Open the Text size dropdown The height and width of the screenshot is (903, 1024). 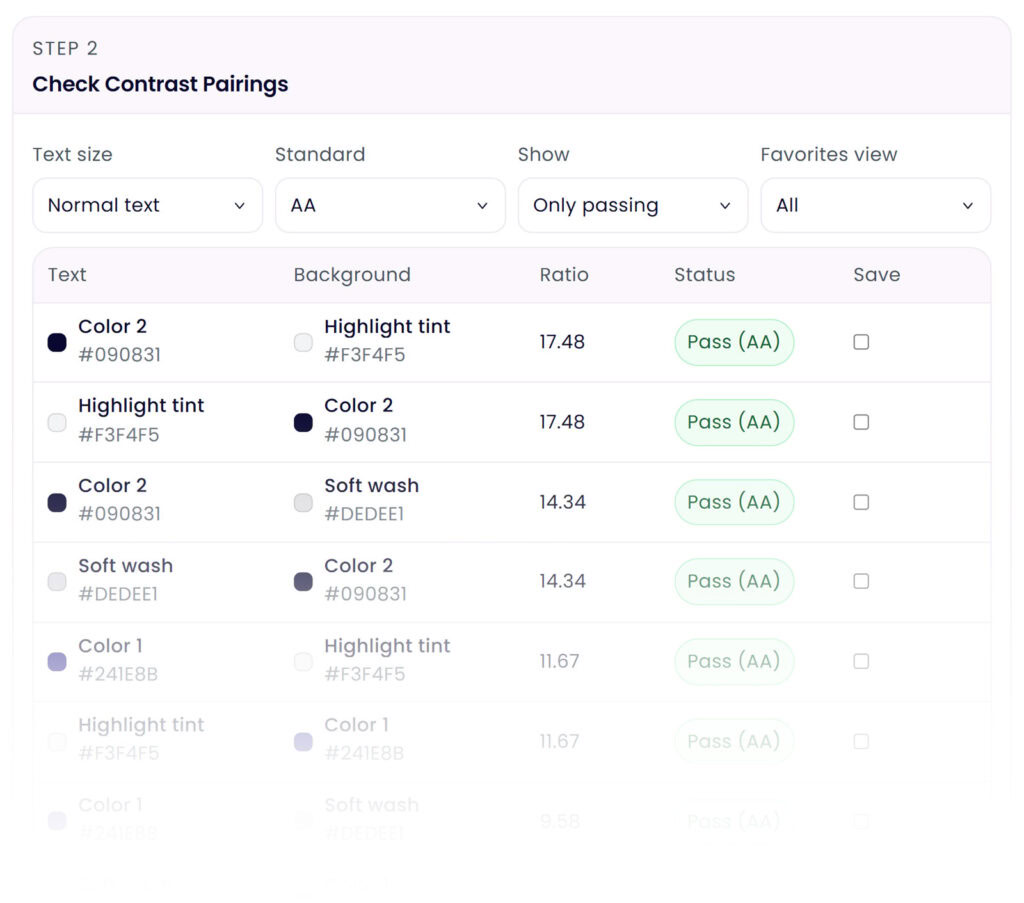[147, 205]
